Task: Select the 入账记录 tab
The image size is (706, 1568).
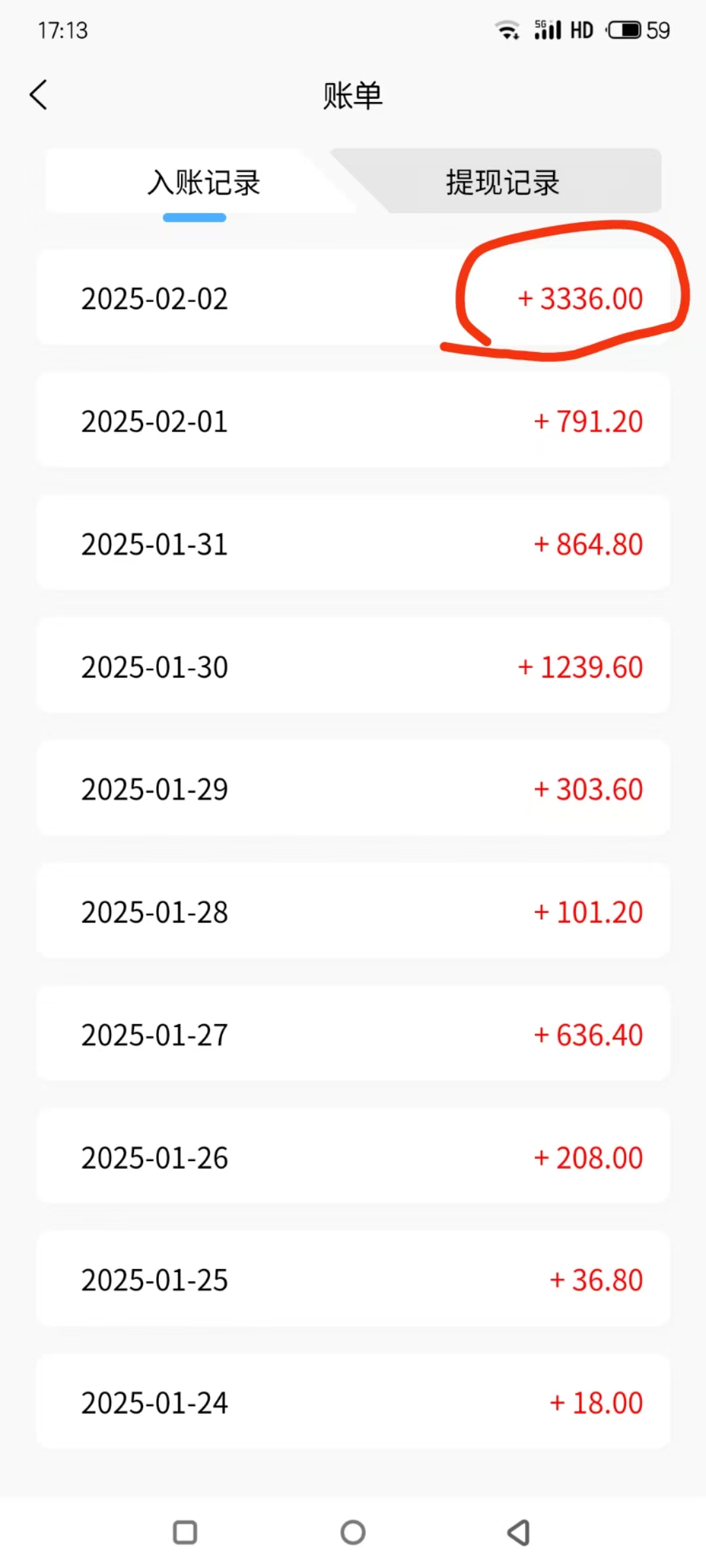Action: pyautogui.click(x=203, y=182)
